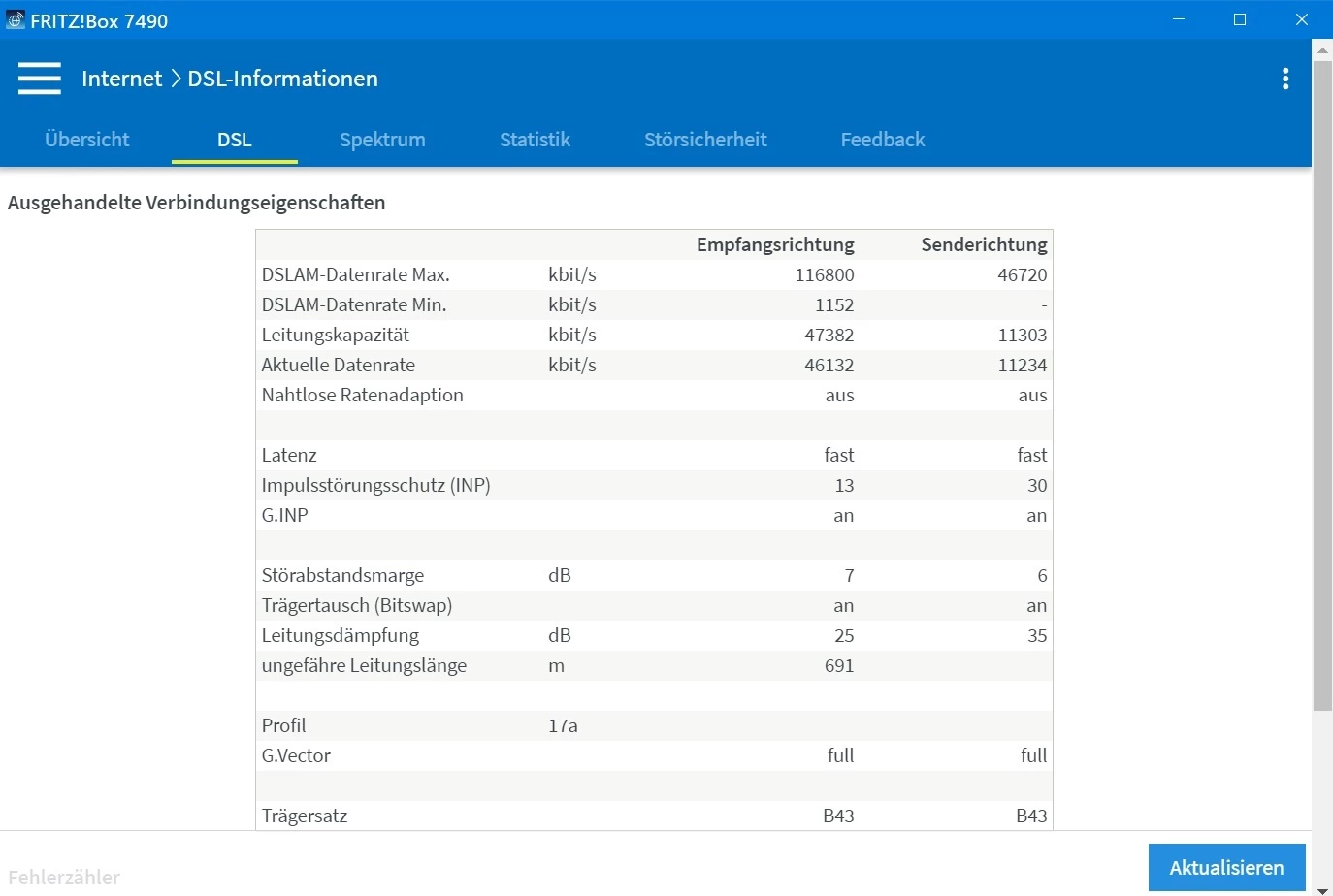The image size is (1333, 896).
Task: Click the Fehlerzähler section heading
Action: (64, 878)
